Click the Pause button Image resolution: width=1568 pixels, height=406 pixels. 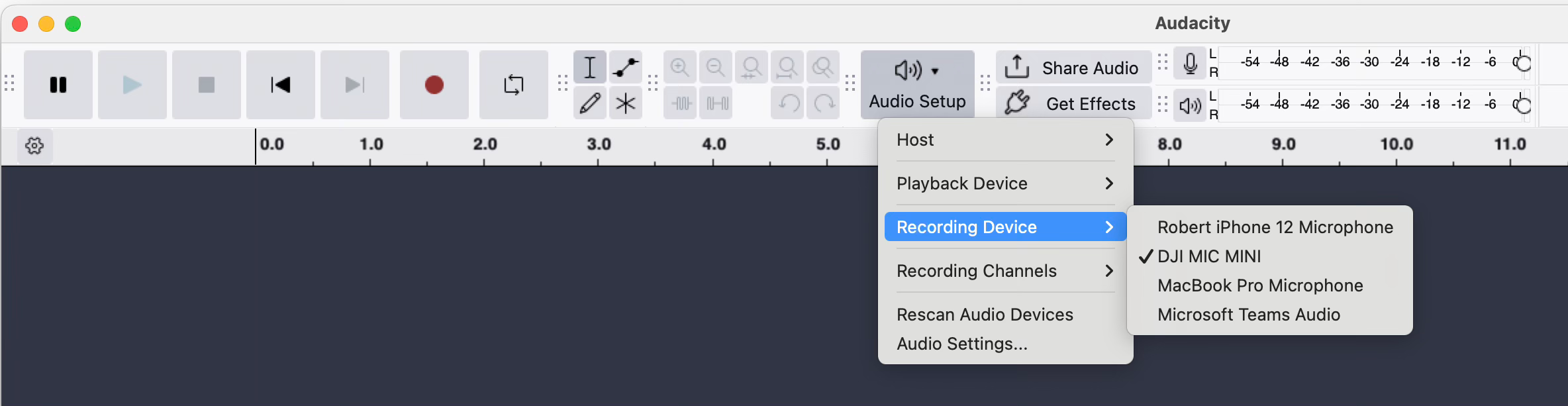pos(58,85)
